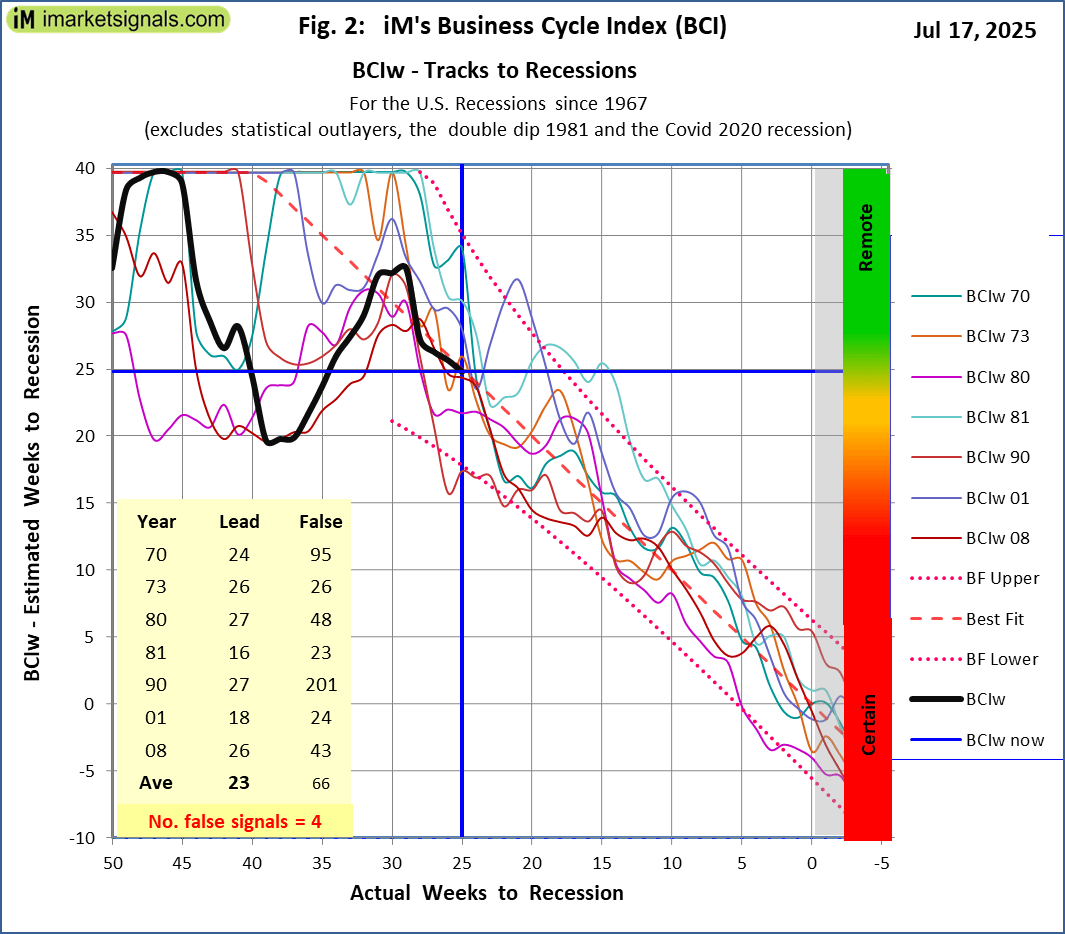The image size is (1065, 934).
Task: Click the 'No. false signals = 4' note
Action: click(235, 821)
